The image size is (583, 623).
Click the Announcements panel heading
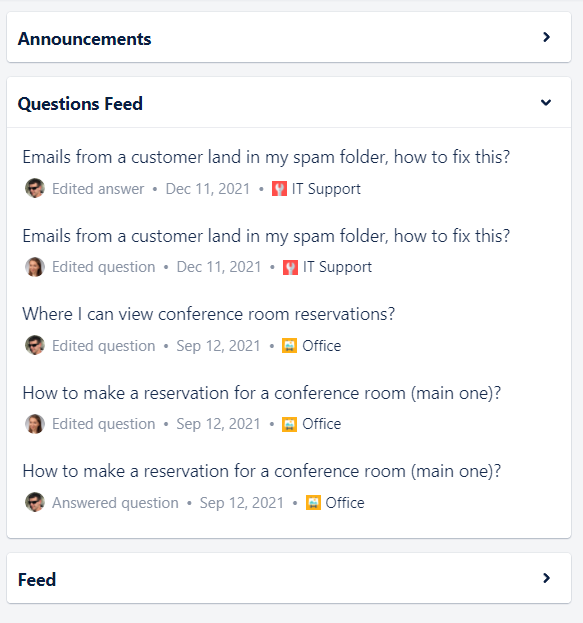[84, 39]
